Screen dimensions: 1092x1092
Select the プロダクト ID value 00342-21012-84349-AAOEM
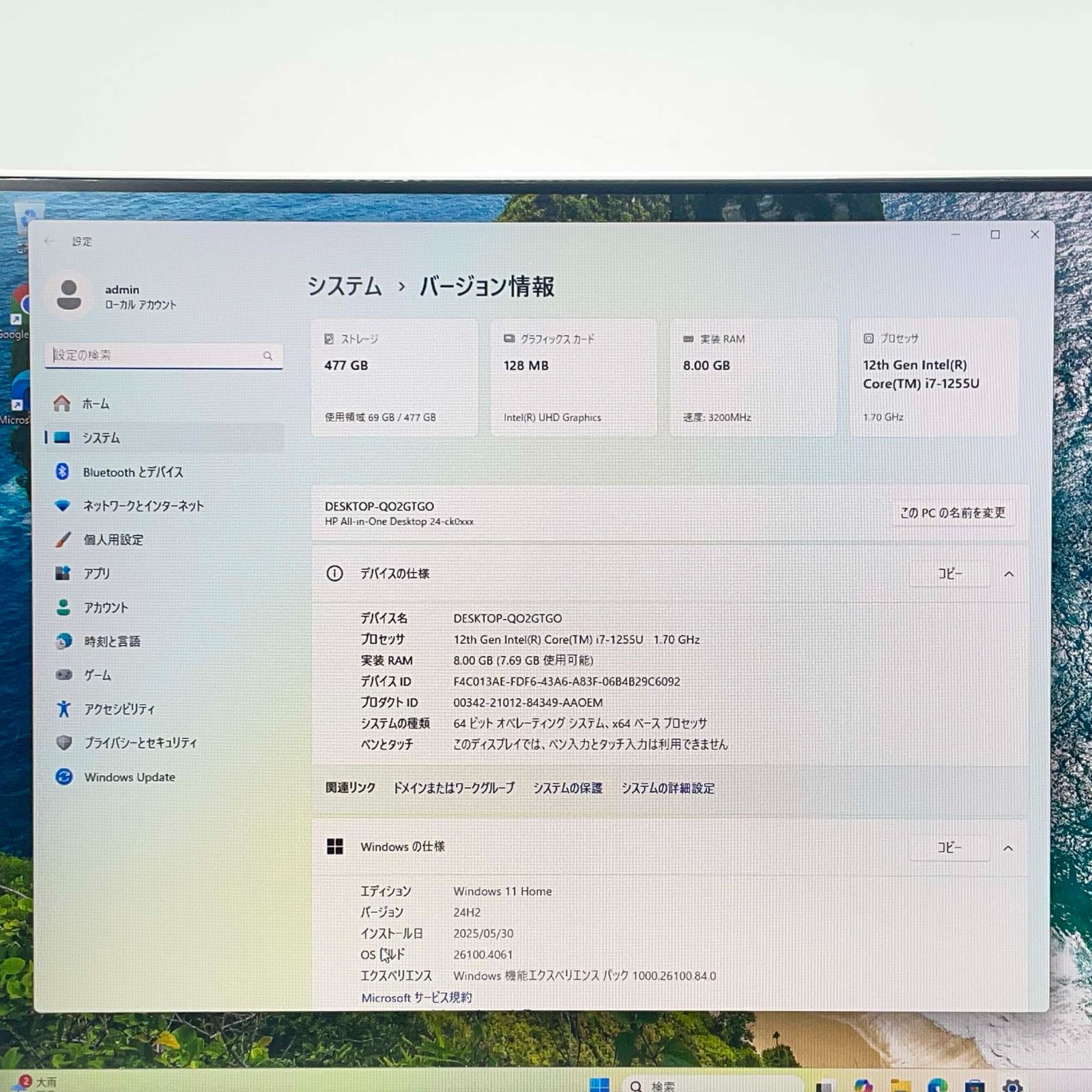pyautogui.click(x=528, y=702)
